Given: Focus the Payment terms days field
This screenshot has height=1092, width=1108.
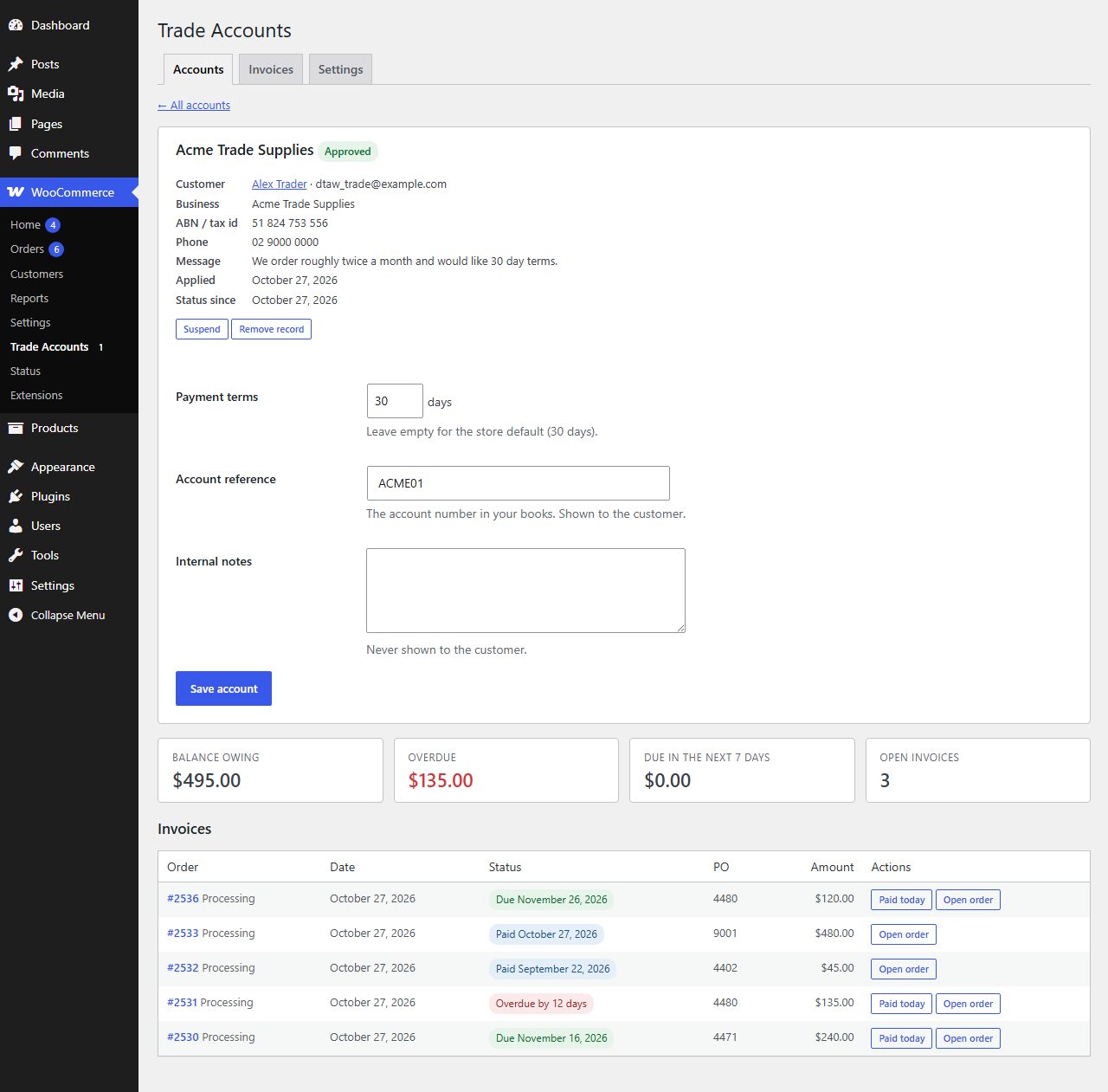Looking at the screenshot, I should click(395, 401).
